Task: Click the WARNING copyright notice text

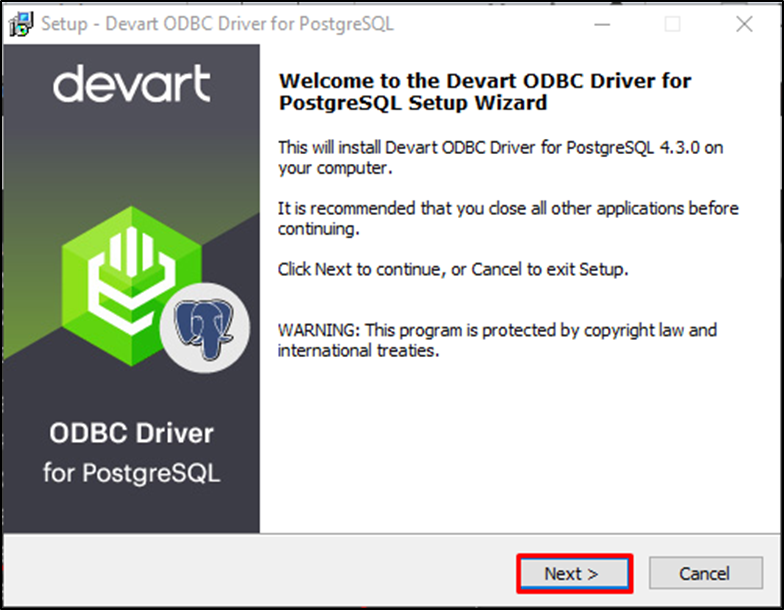Action: click(x=497, y=340)
